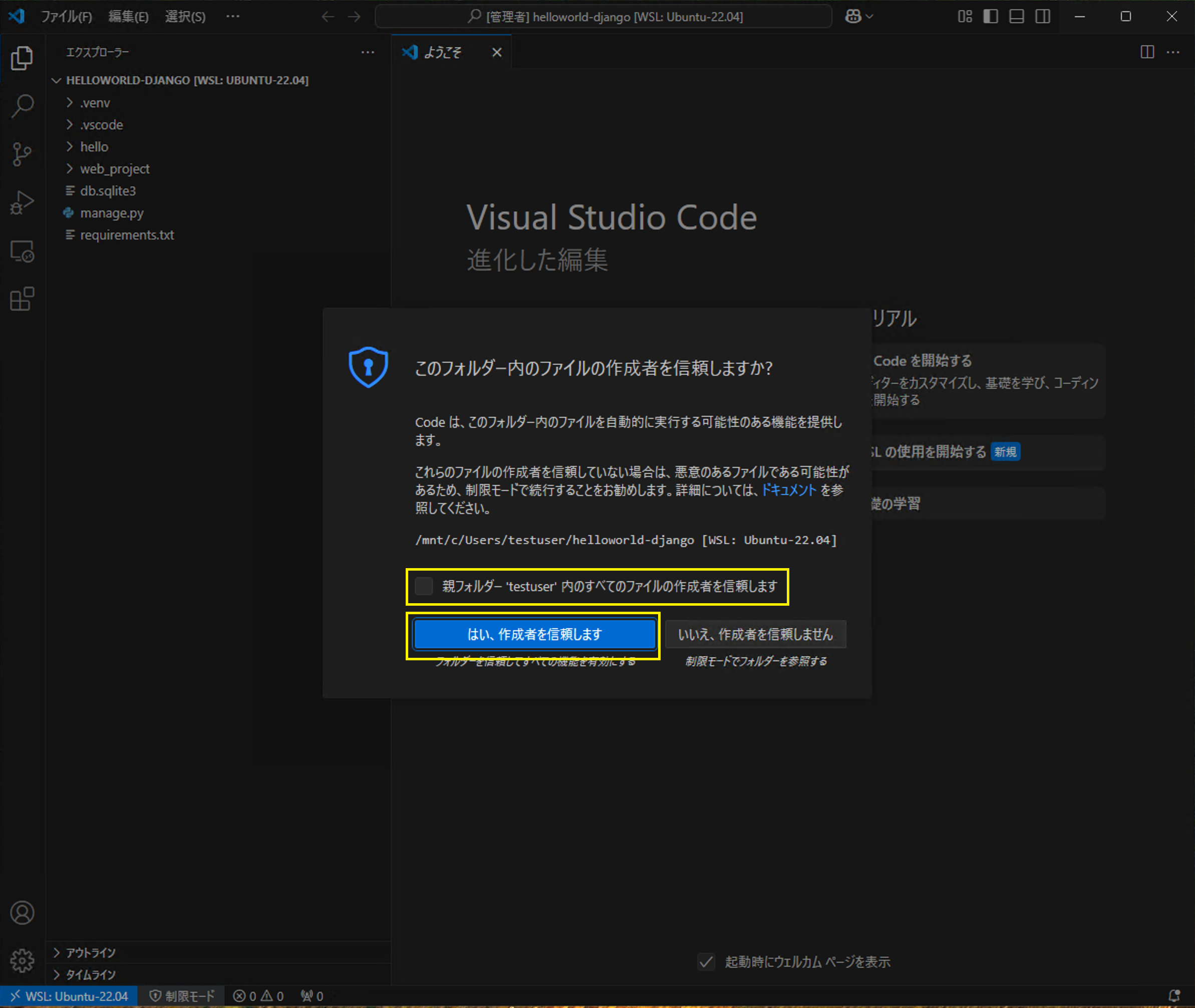
Task: Open Run and Debug view icon
Action: pyautogui.click(x=22, y=202)
